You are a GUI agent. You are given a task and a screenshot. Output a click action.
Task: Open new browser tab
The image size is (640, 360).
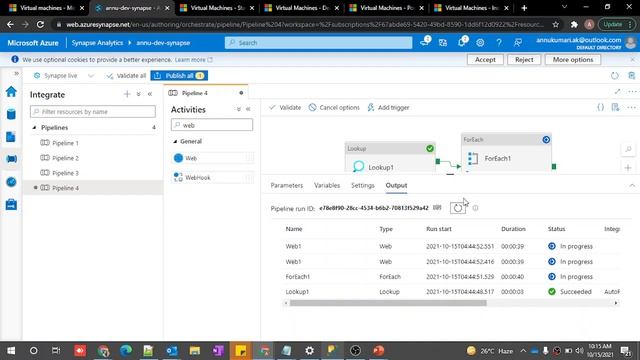[x=524, y=8]
